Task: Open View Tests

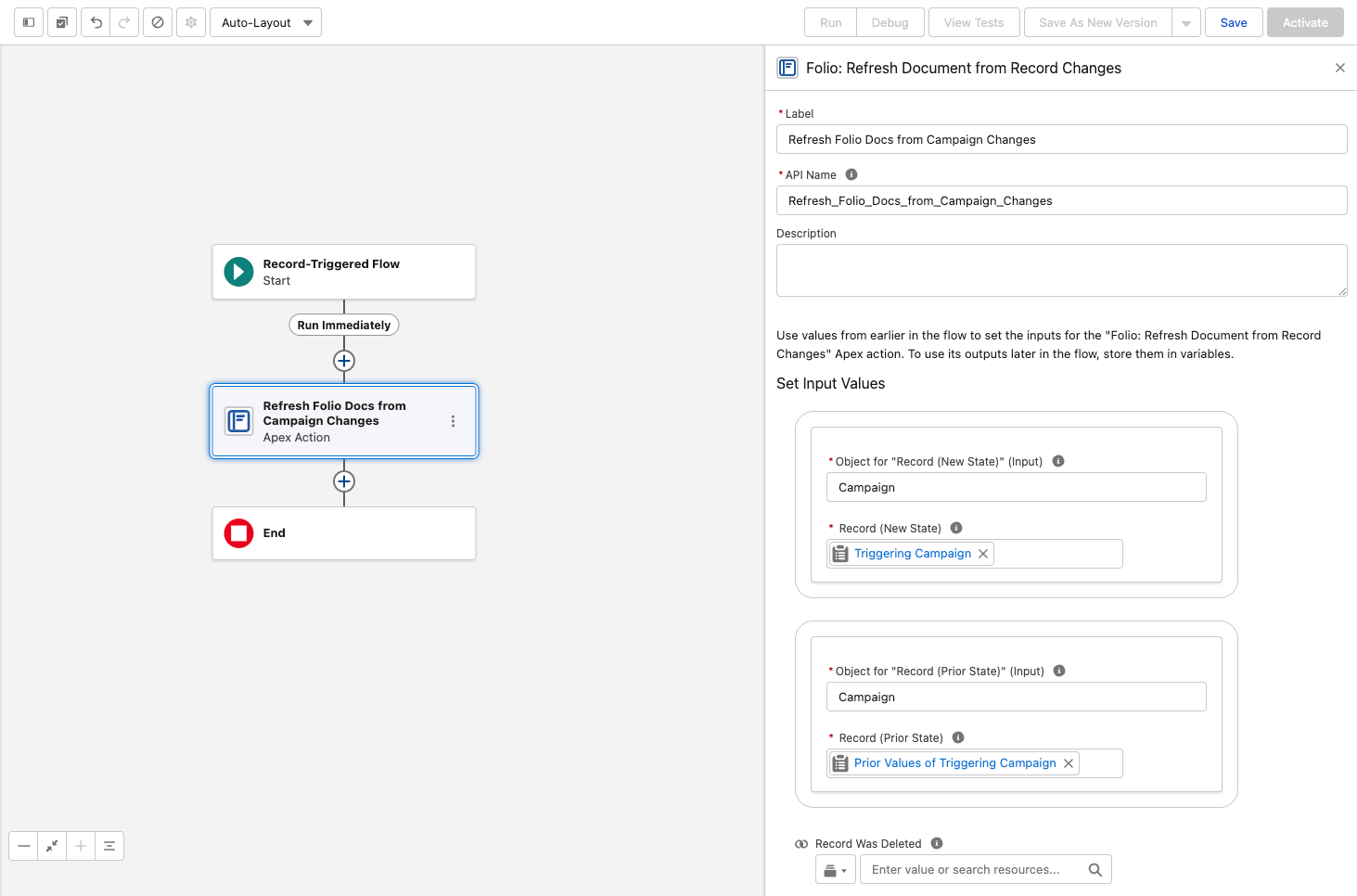Action: coord(974,22)
